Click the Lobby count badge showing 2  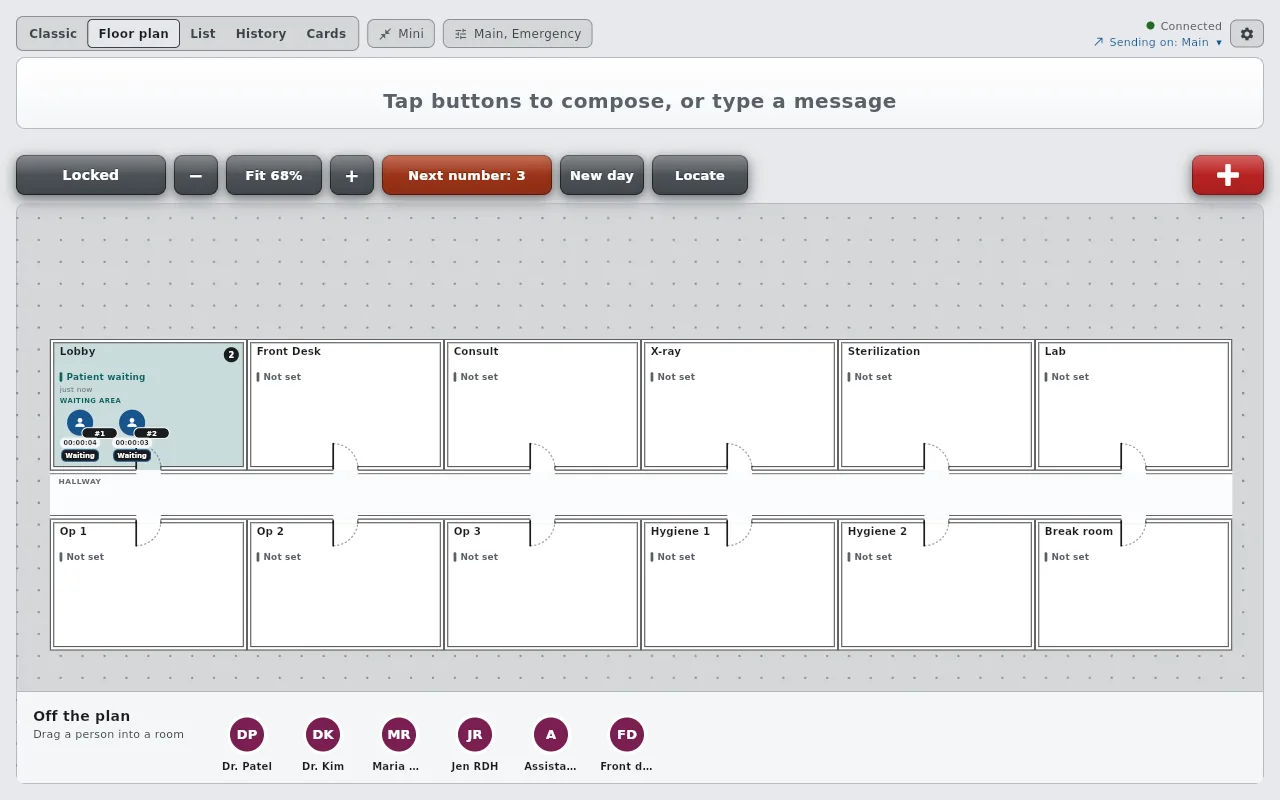point(231,354)
